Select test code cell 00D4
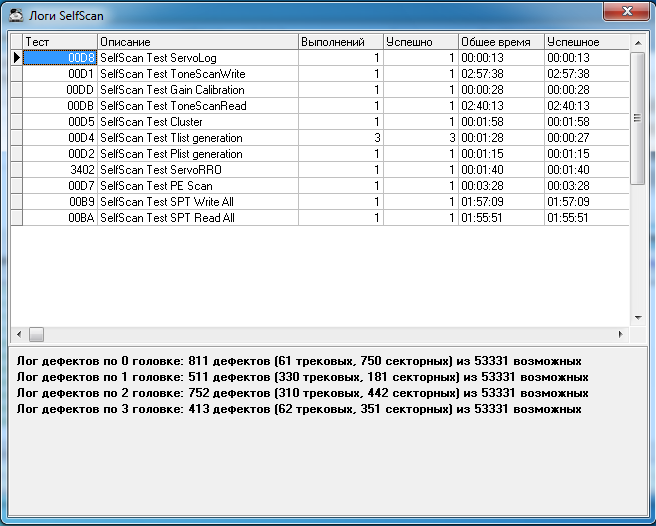Viewport: 656px width, 526px height. 60,138
